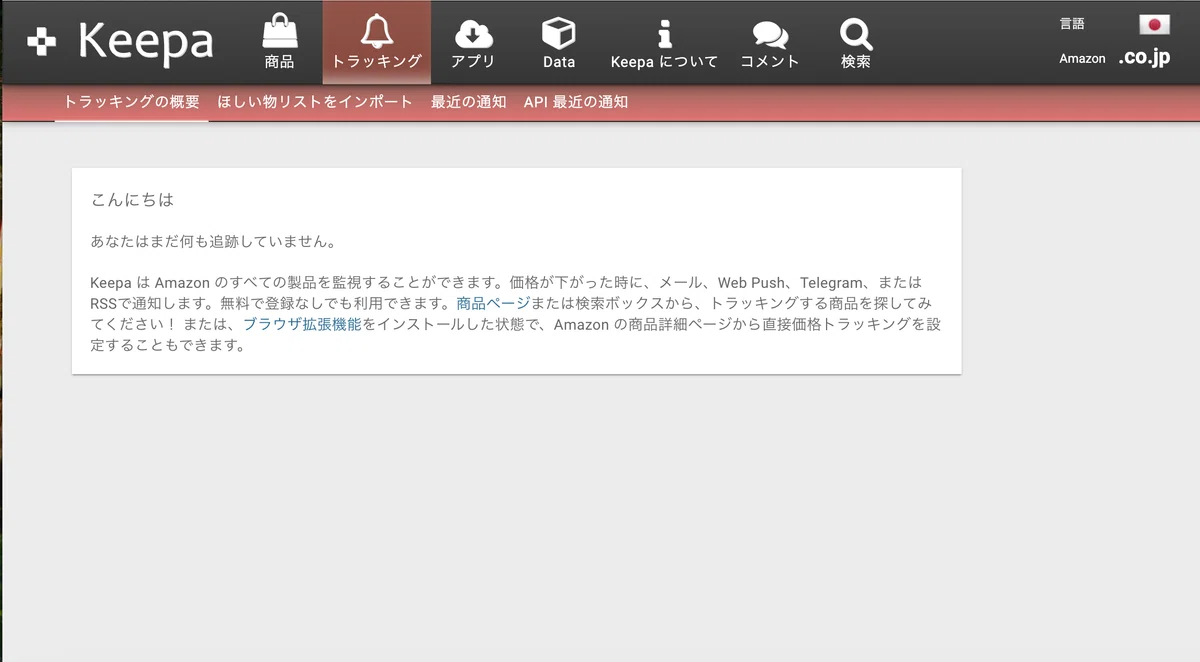Open the 商品 shopping bag icon
Viewport: 1200px width, 662px height.
tap(280, 33)
